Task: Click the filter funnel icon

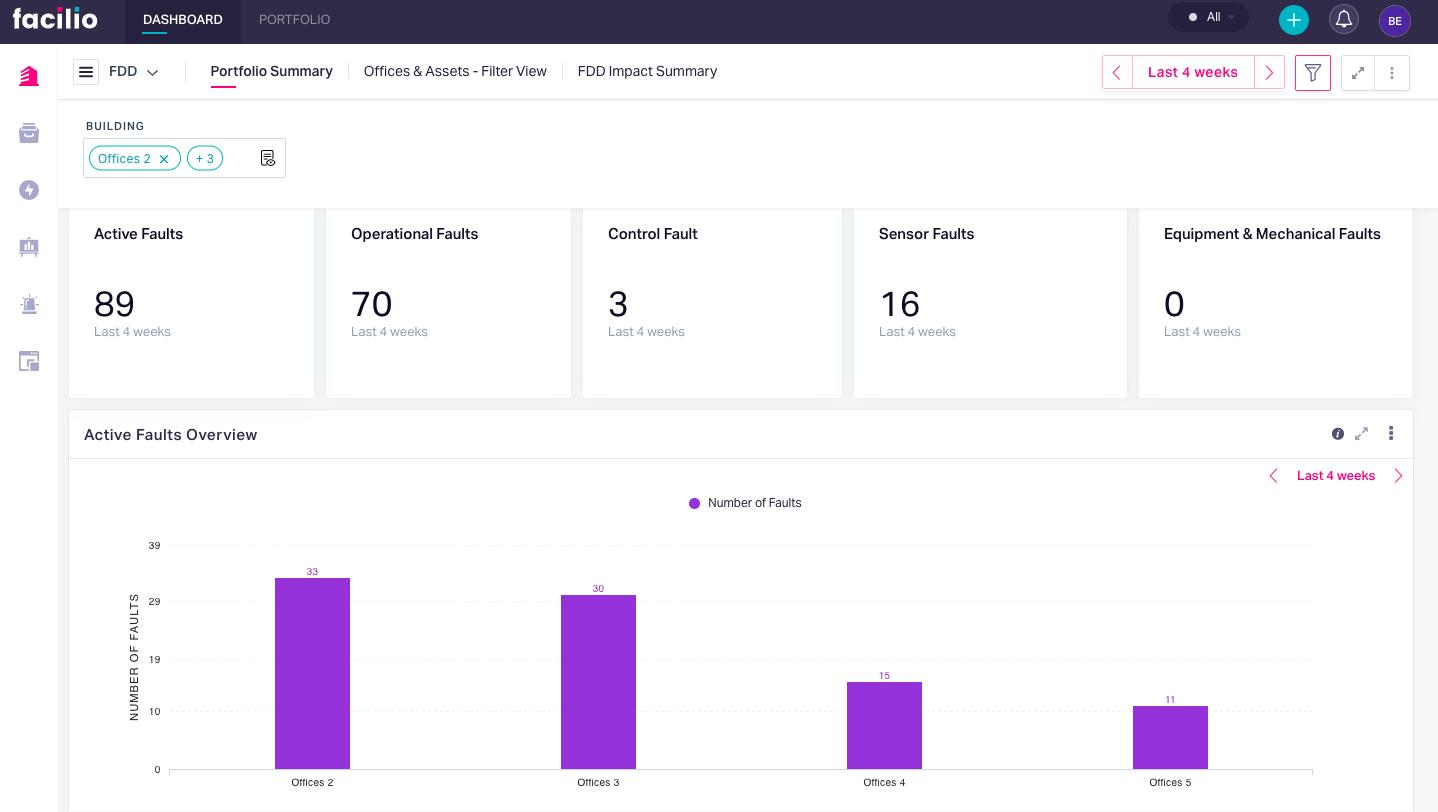Action: point(1312,73)
